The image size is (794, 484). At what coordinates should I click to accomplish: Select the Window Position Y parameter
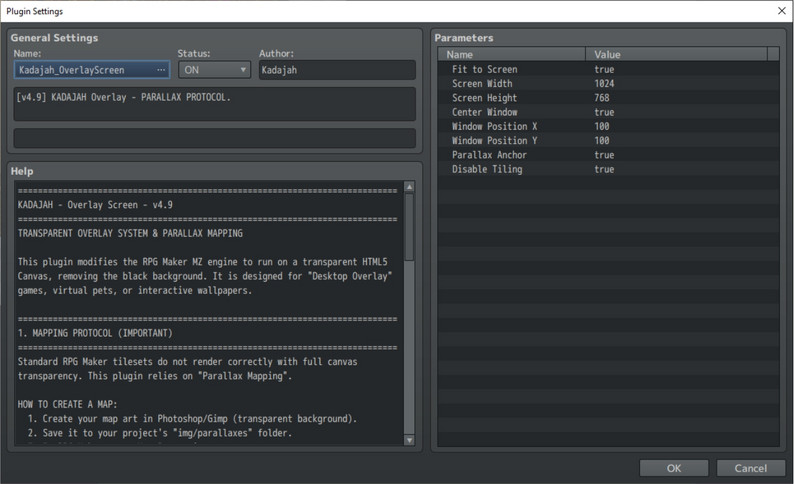coord(494,140)
